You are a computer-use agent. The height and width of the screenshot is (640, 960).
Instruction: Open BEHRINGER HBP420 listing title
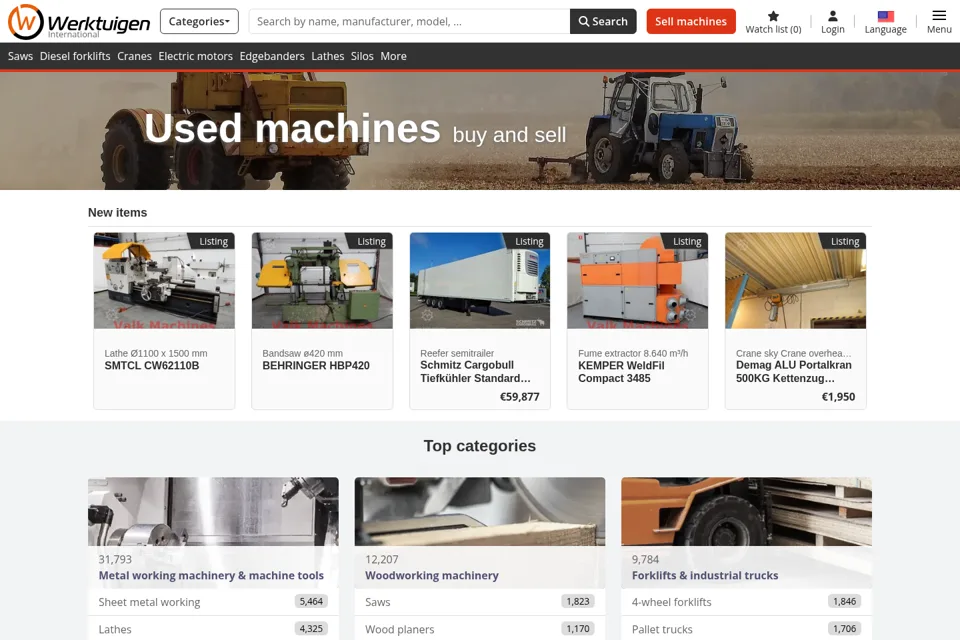point(316,366)
